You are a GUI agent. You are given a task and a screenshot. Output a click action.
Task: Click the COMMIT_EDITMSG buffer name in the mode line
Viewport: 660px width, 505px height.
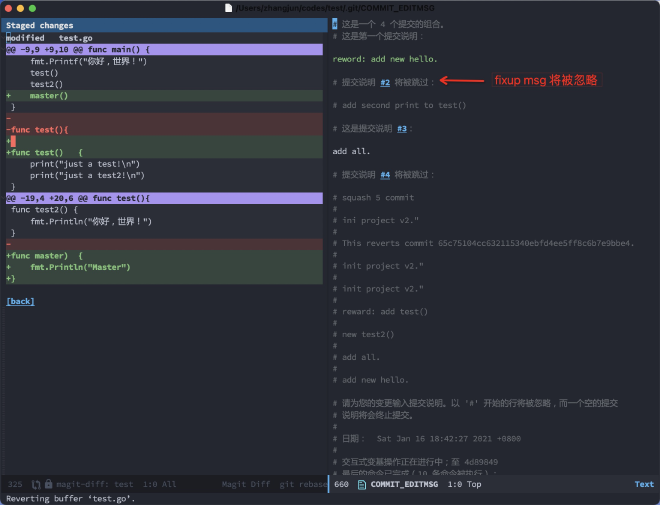pyautogui.click(x=404, y=484)
